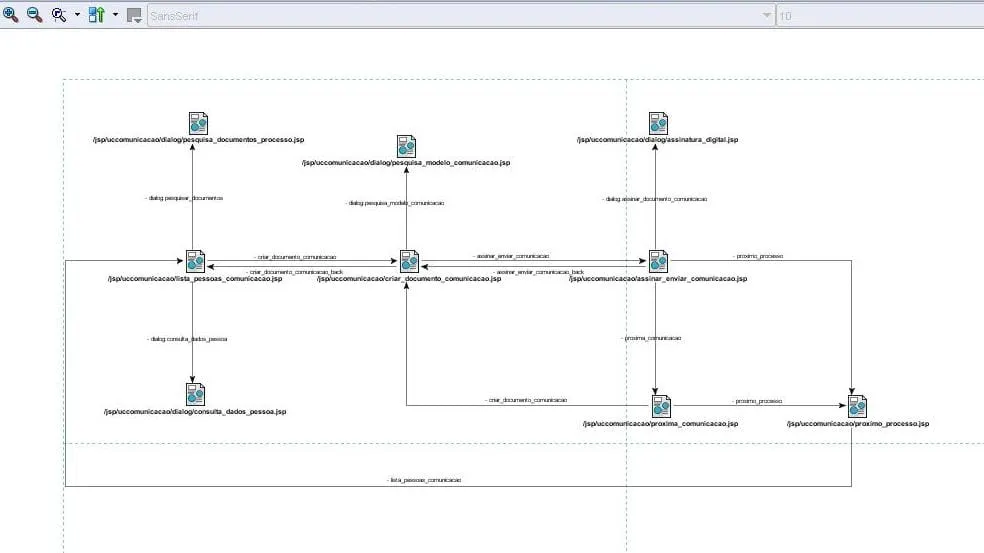Screen dimensions: 984x553
Task: Click the font size field showing 10
Action: [x=880, y=16]
